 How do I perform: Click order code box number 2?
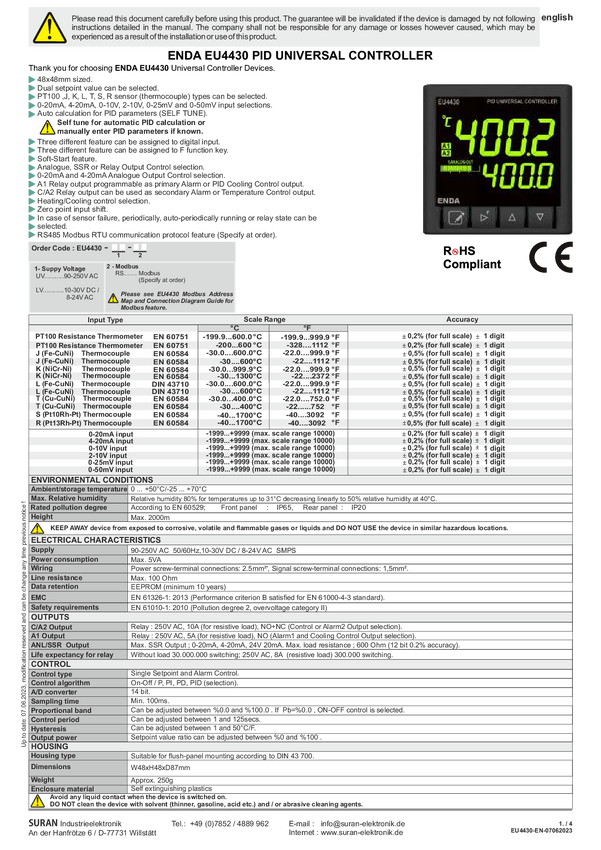pos(140,248)
